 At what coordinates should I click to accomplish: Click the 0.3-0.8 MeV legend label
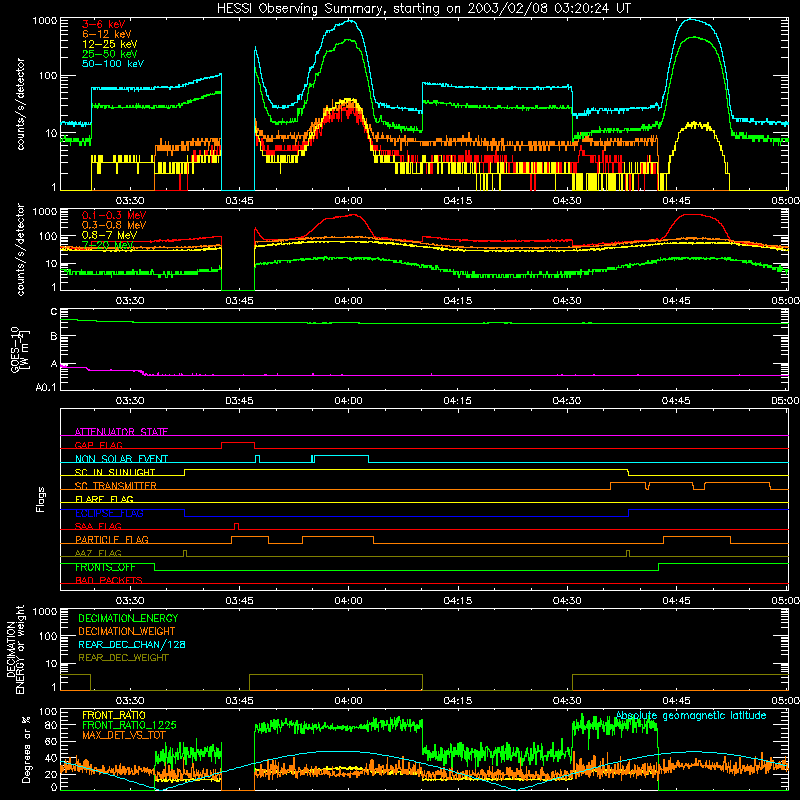point(113,225)
